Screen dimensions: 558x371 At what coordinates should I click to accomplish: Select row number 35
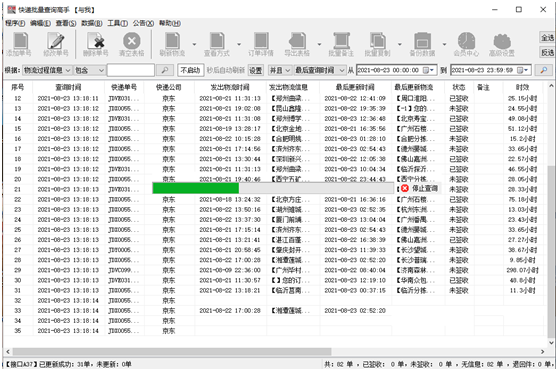click(17, 331)
